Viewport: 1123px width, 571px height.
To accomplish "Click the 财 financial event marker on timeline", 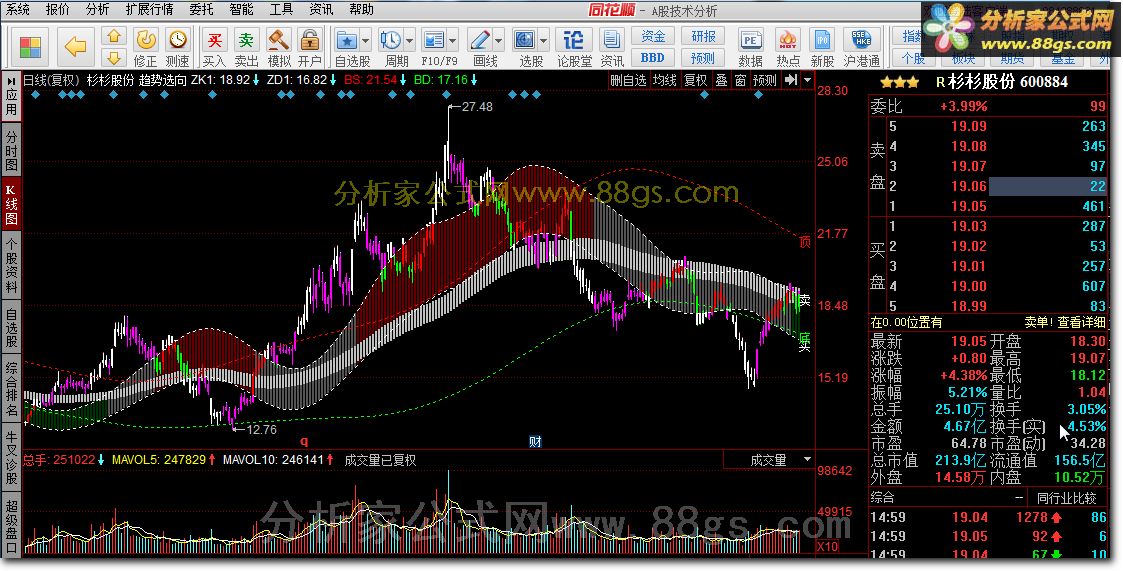I will (x=535, y=441).
